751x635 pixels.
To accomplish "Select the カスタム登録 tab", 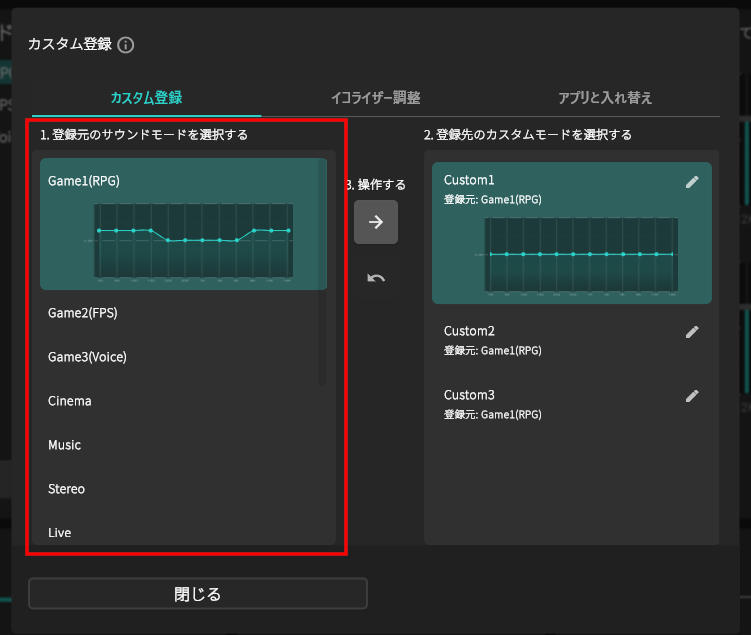I will (146, 98).
